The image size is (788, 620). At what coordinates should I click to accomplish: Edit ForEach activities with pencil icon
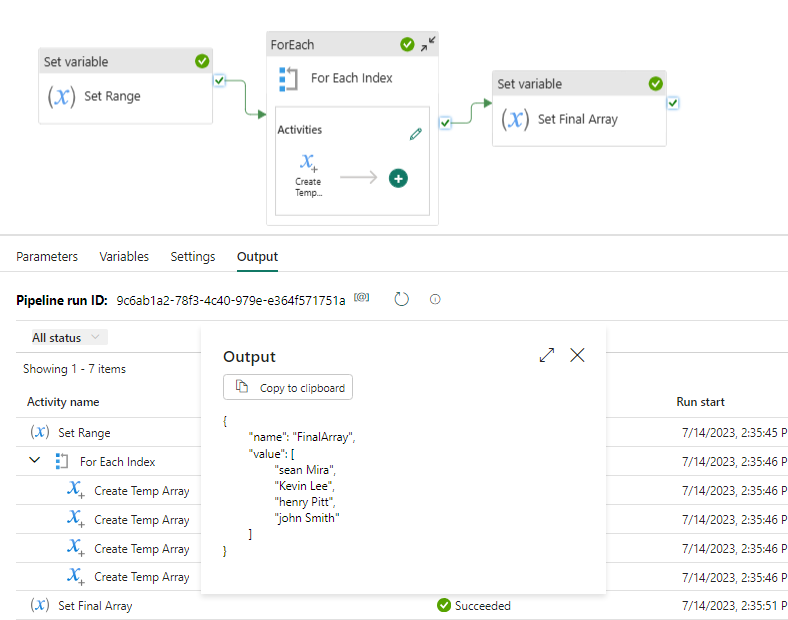(416, 134)
